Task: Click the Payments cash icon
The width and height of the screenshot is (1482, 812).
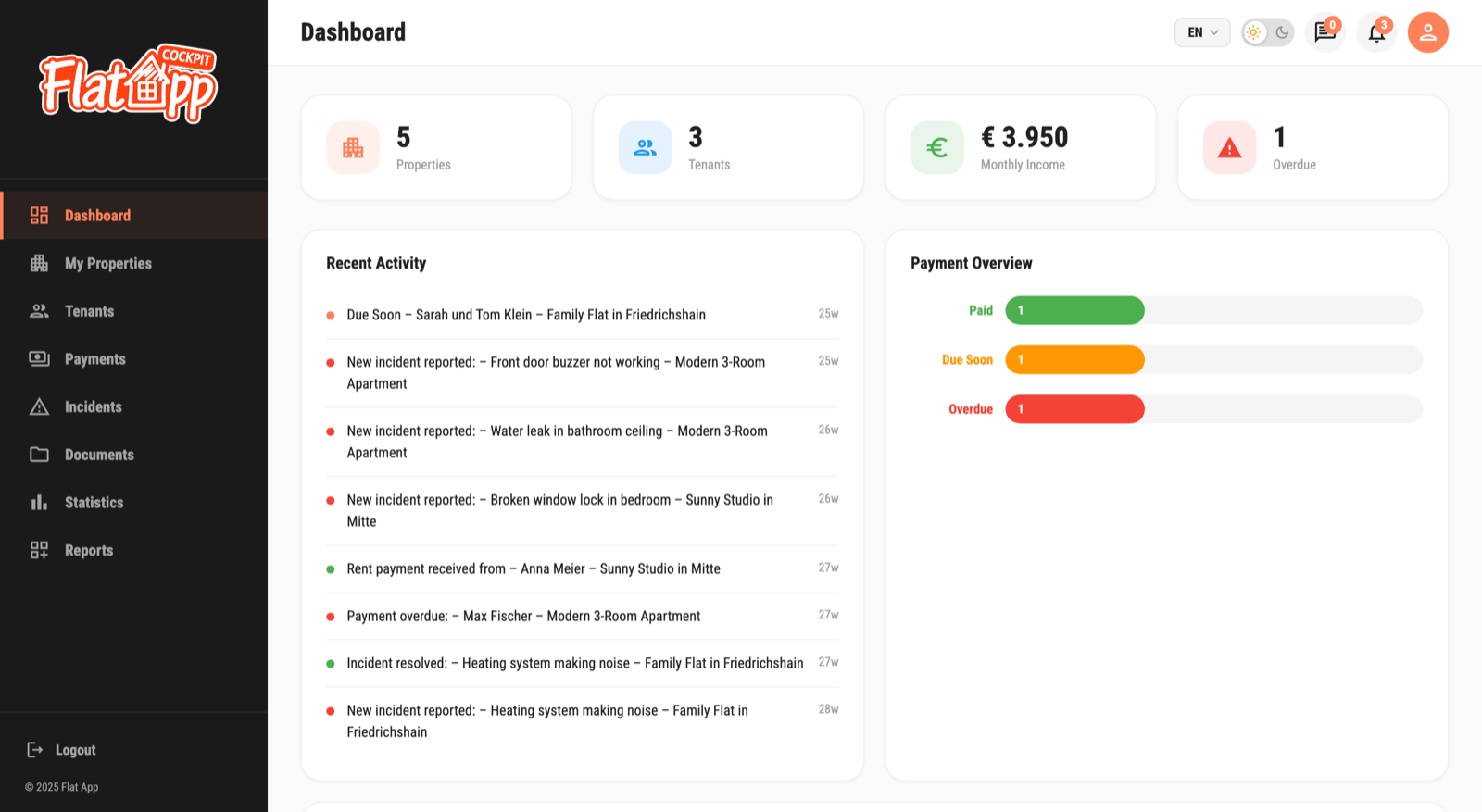Action: coord(39,359)
